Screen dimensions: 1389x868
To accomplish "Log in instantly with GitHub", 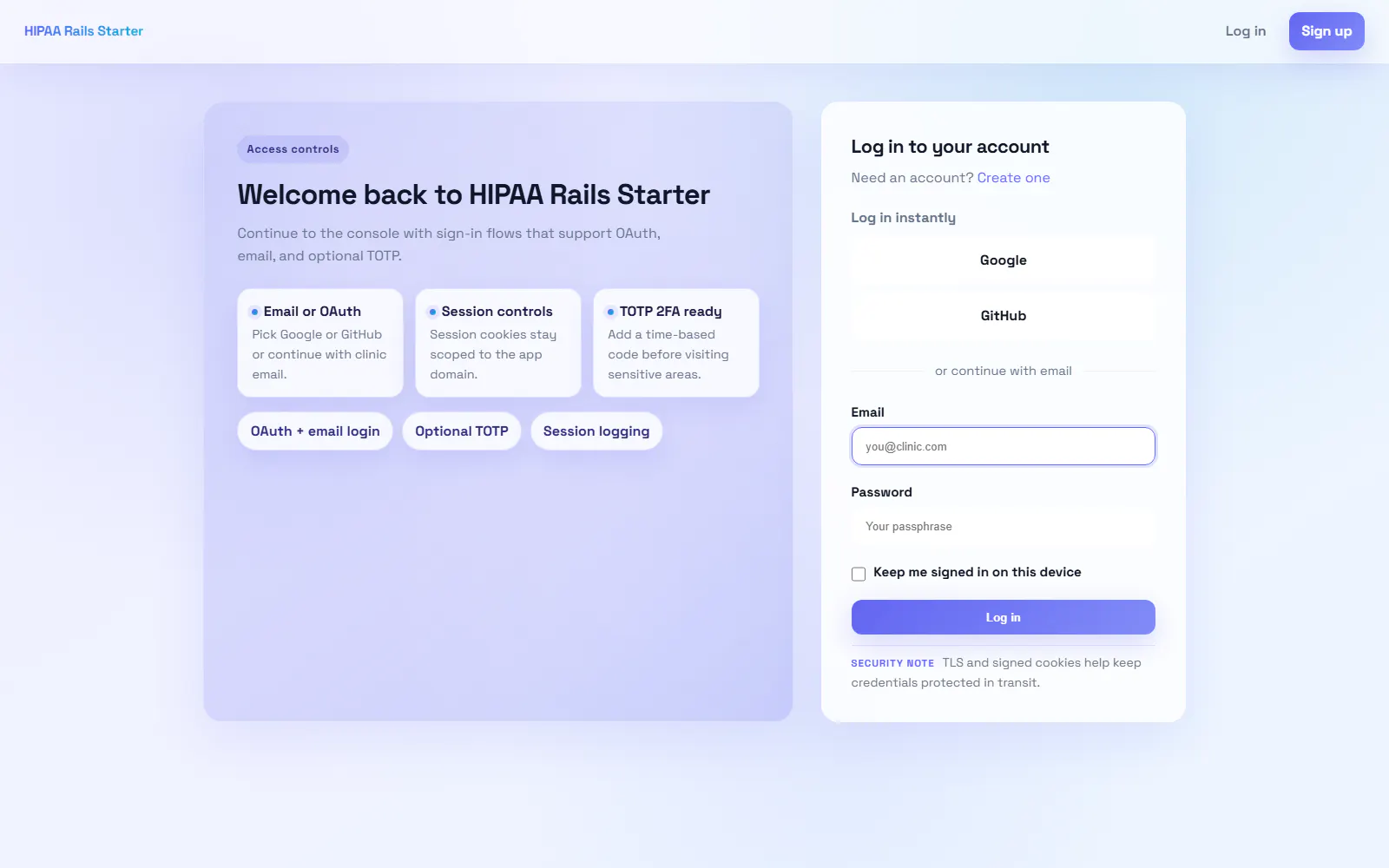I will [x=1003, y=316].
